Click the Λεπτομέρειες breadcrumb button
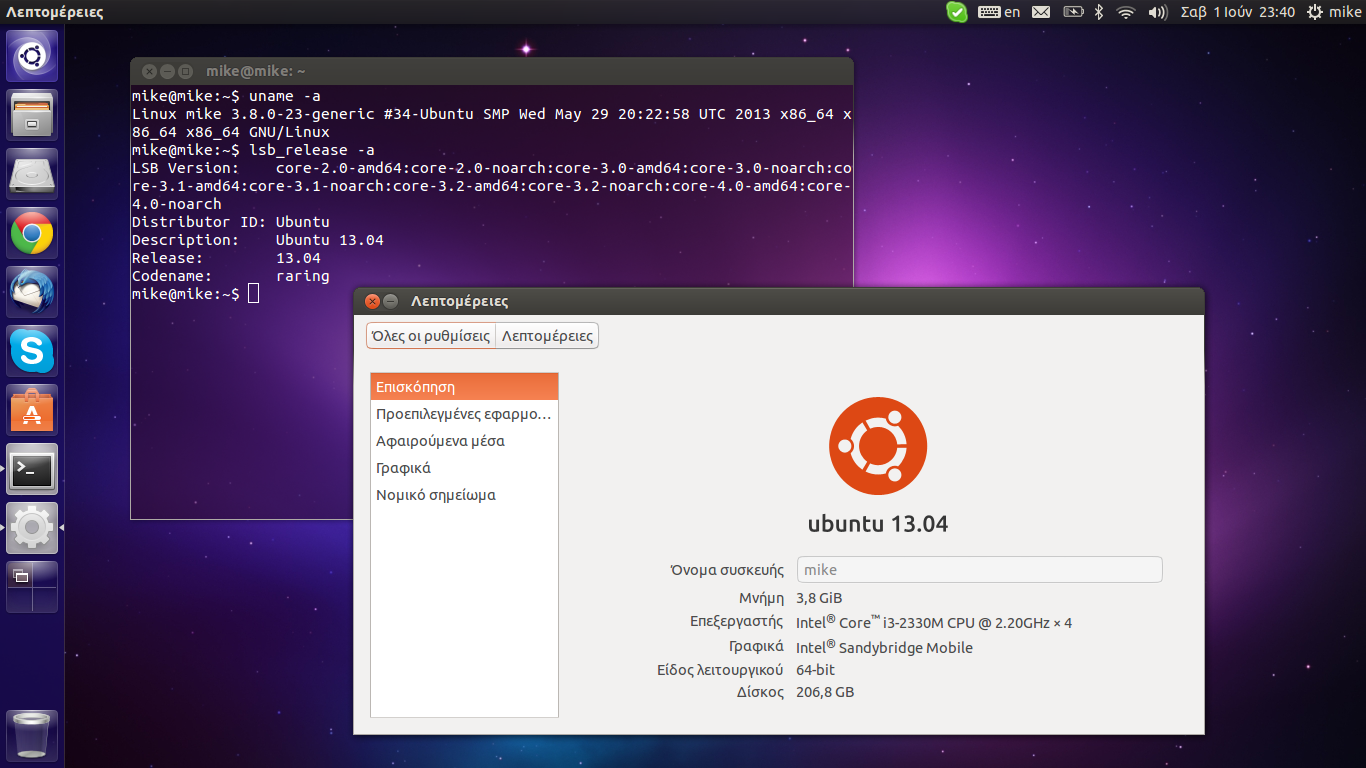 547,336
